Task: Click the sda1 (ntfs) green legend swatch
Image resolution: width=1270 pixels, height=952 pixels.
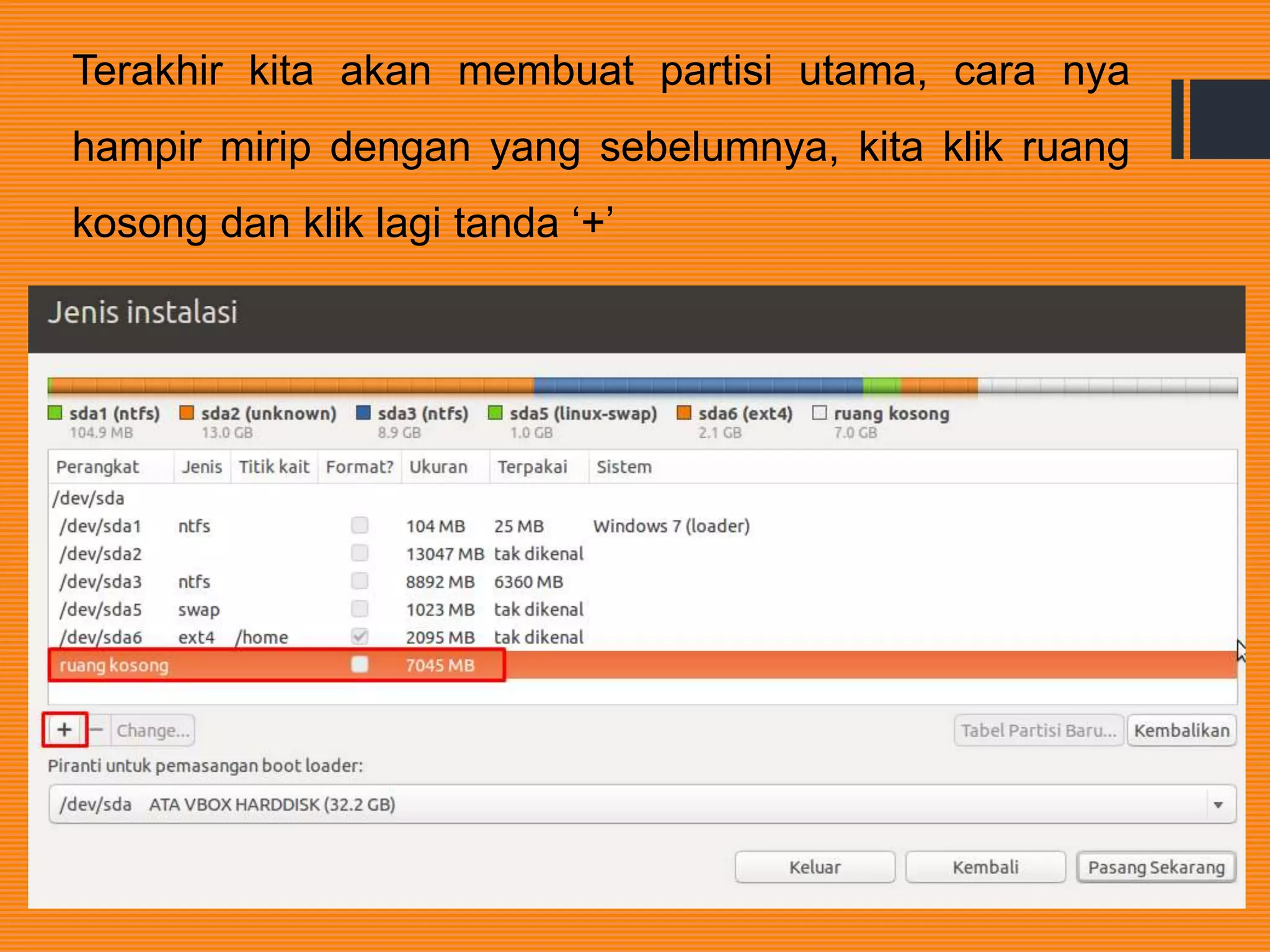Action: [x=55, y=413]
